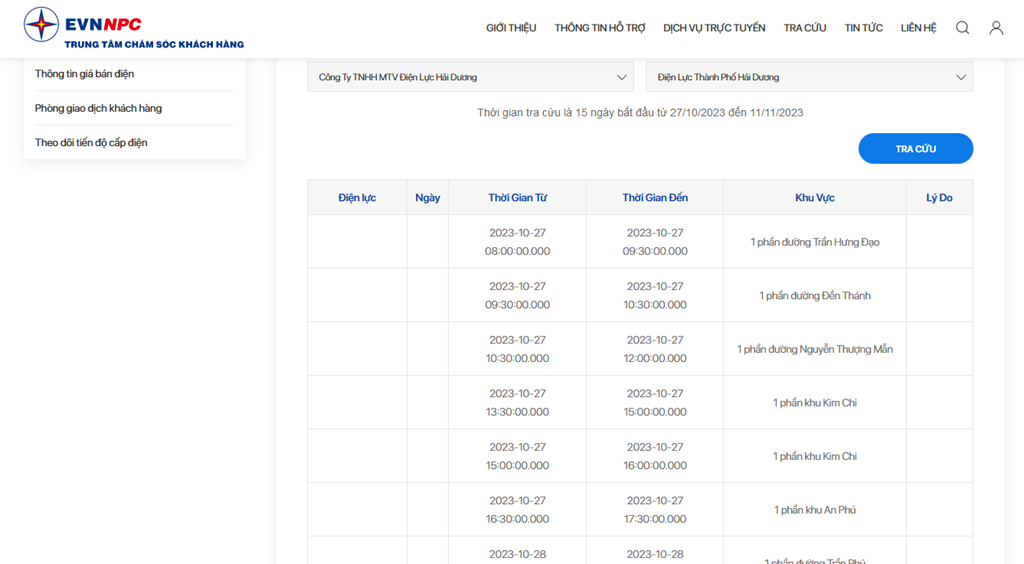Open the LIÊN HỆ menu item
The width and height of the screenshot is (1024, 564).
(x=918, y=28)
